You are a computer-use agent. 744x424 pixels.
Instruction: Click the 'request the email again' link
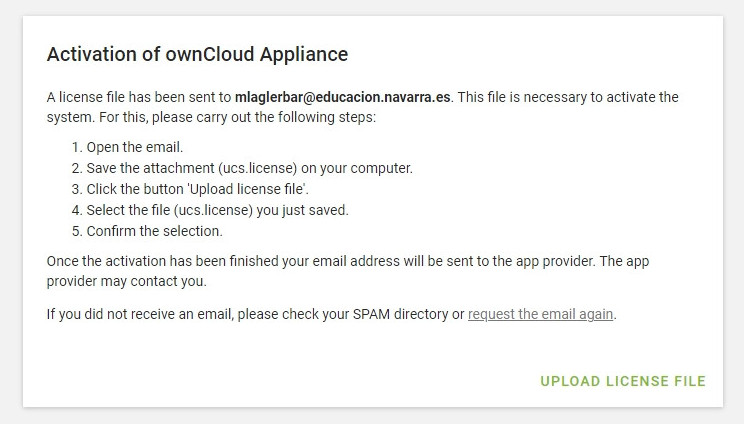pyautogui.click(x=540, y=314)
